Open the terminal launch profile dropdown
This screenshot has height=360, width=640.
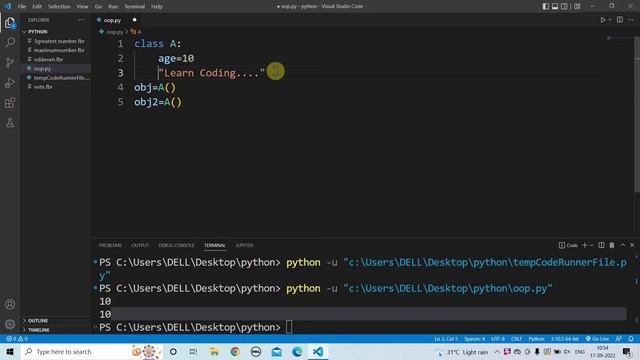click(x=591, y=245)
